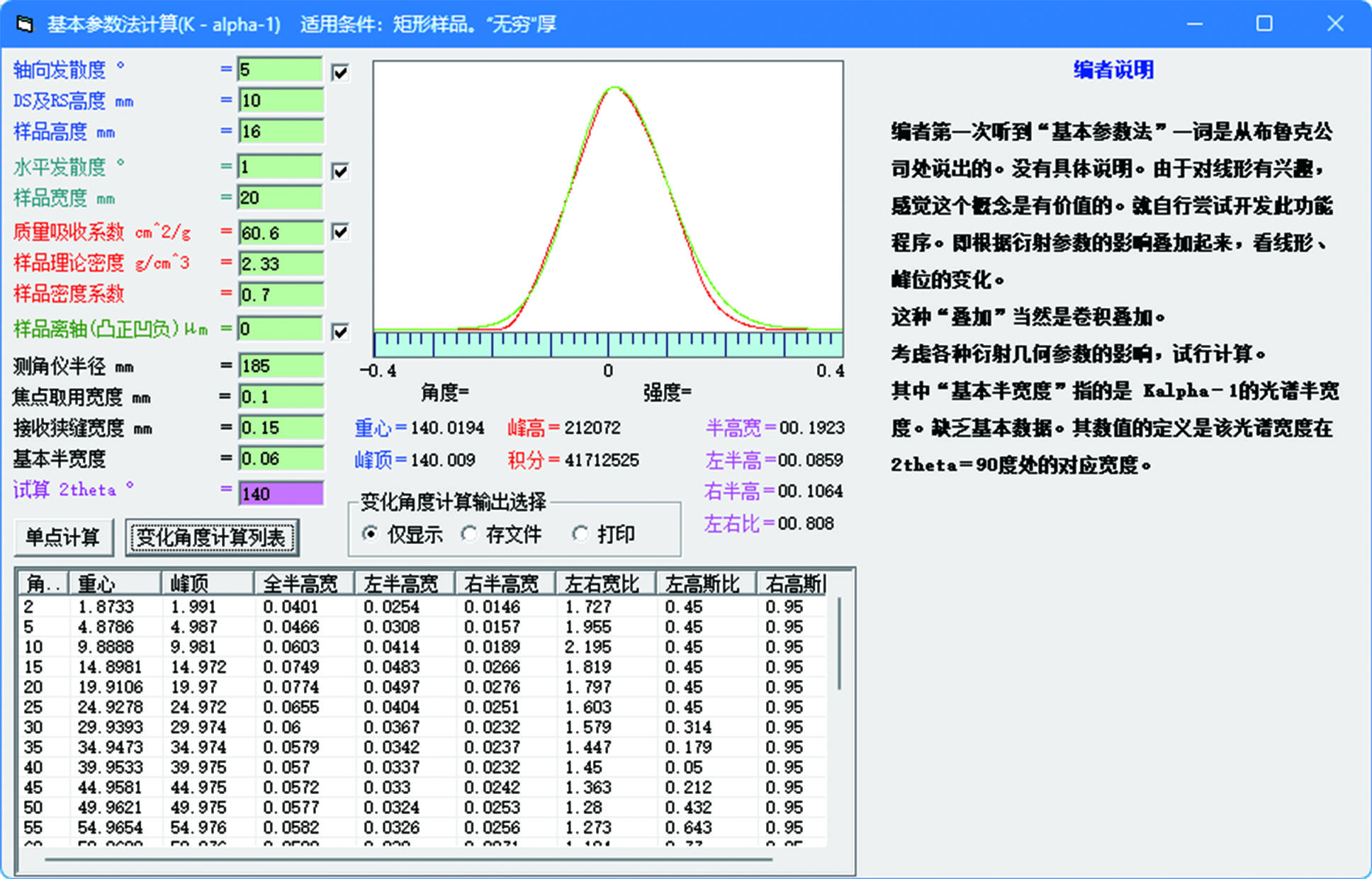Focus the purple 试算 2theta field
Screen dimensions: 1372x879
coord(281,493)
